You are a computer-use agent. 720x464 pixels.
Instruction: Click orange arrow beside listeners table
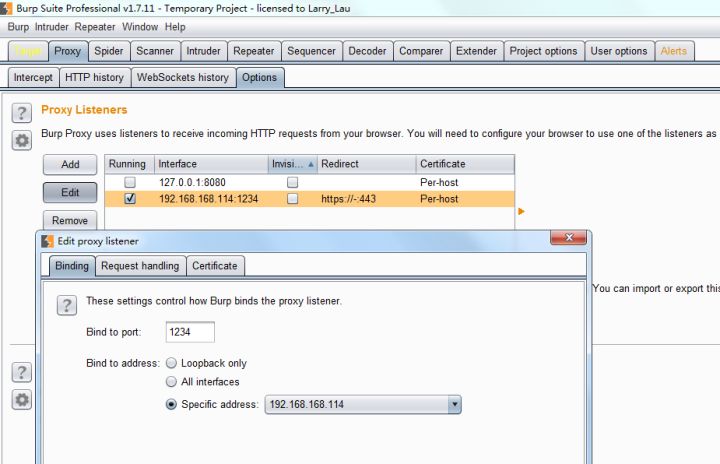(521, 211)
